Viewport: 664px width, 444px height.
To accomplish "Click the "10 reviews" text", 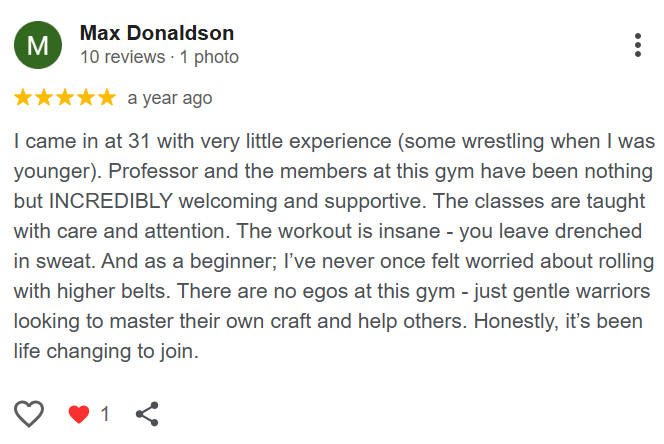I will click(x=121, y=57).
